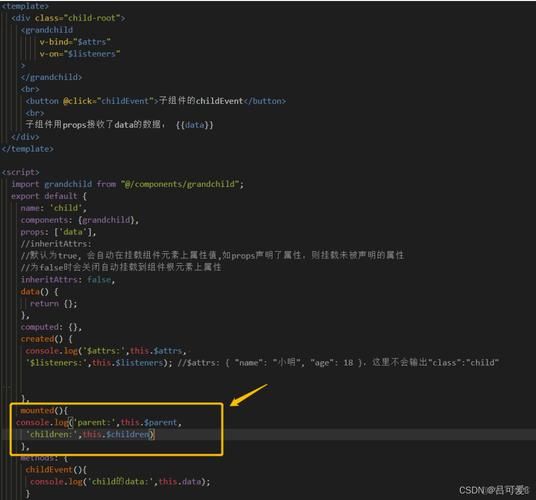536x500 pixels.
Task: Select the v-on="$listeners" attribute line
Action: click(80, 54)
